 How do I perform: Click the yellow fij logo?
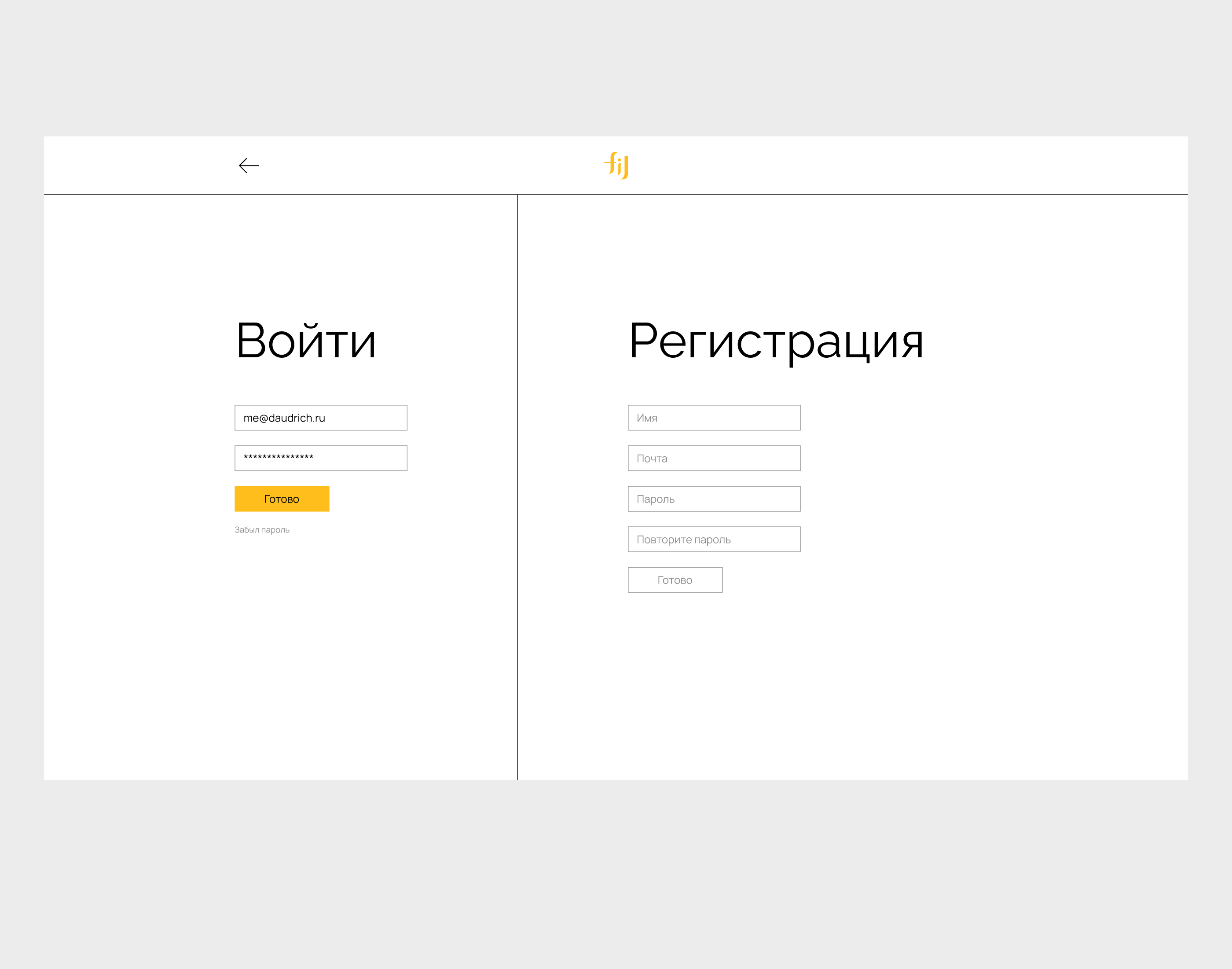coord(616,165)
